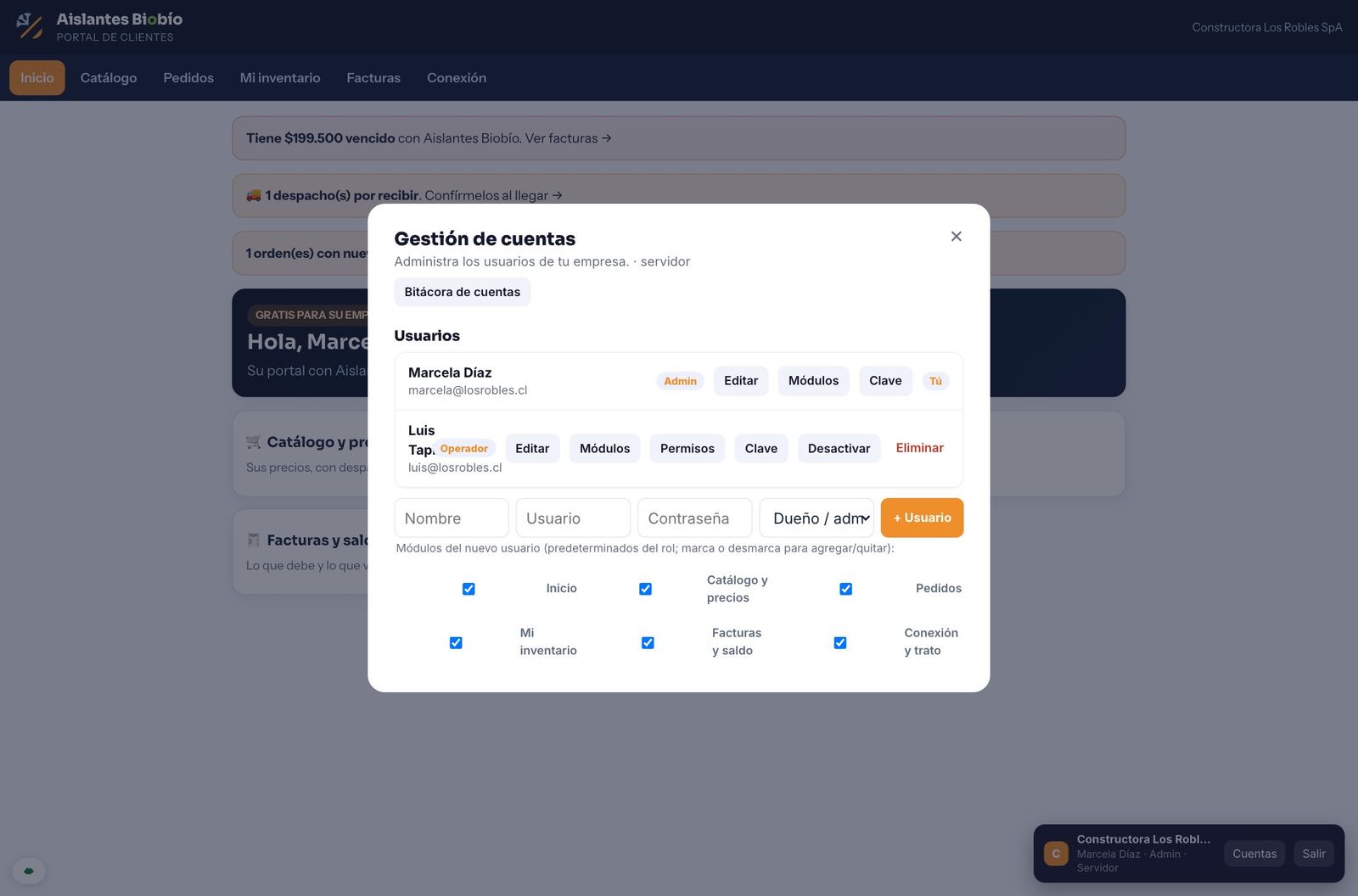
Task: Open Módulos for Luis Tapia
Action: pos(604,448)
